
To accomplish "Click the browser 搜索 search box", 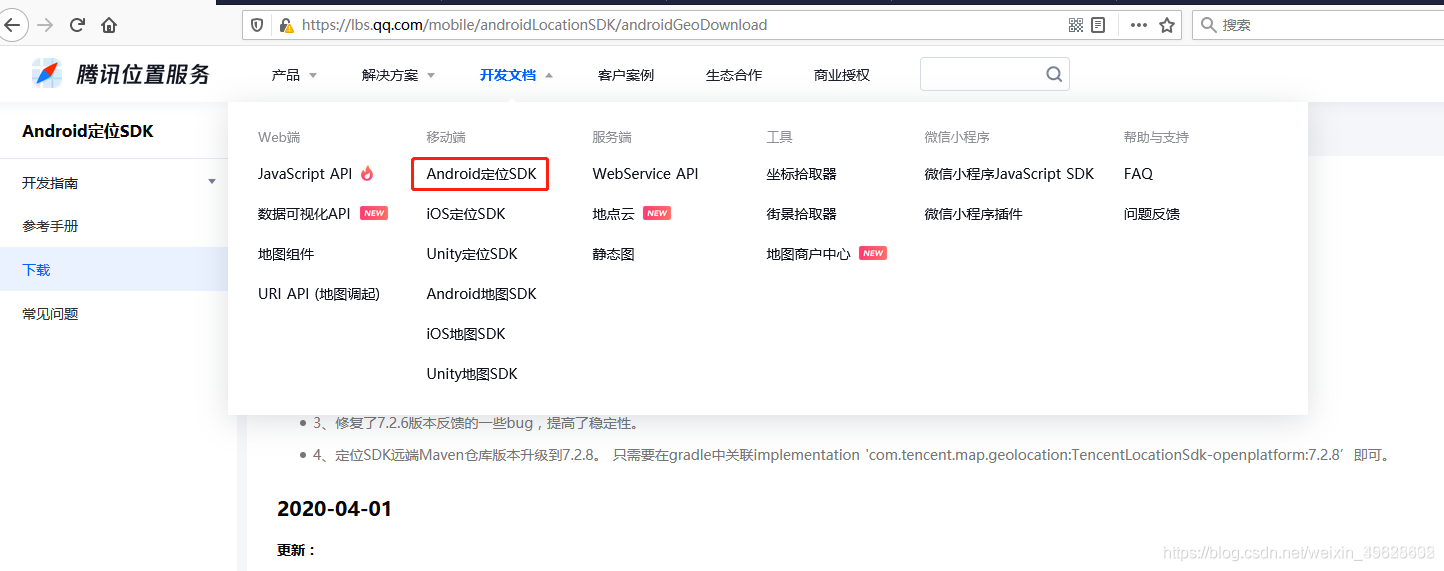I will pos(1318,25).
